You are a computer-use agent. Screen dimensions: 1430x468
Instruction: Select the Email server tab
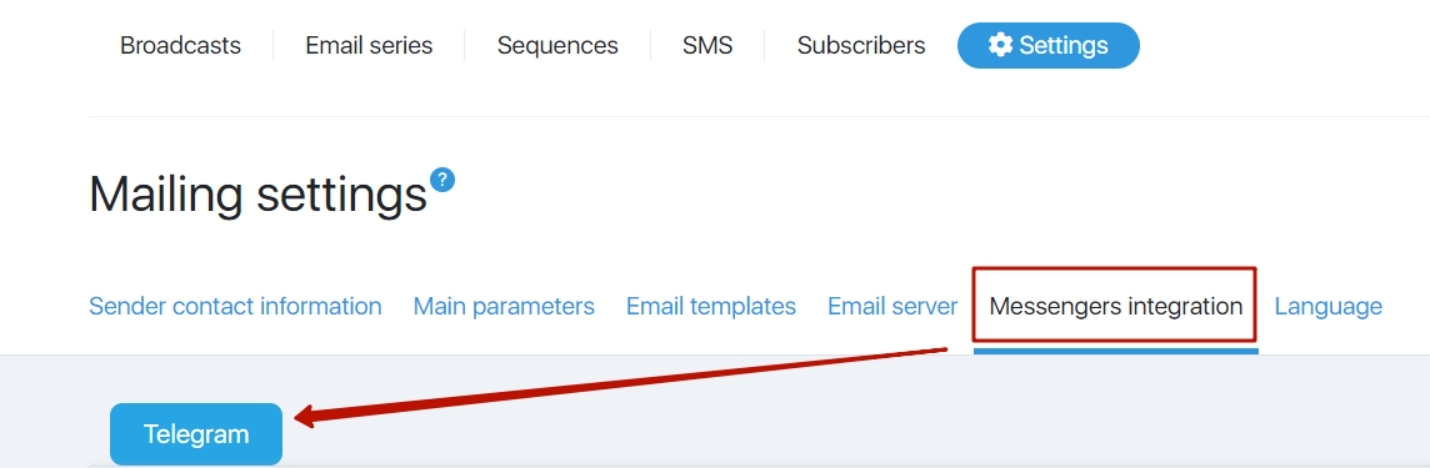tap(892, 306)
